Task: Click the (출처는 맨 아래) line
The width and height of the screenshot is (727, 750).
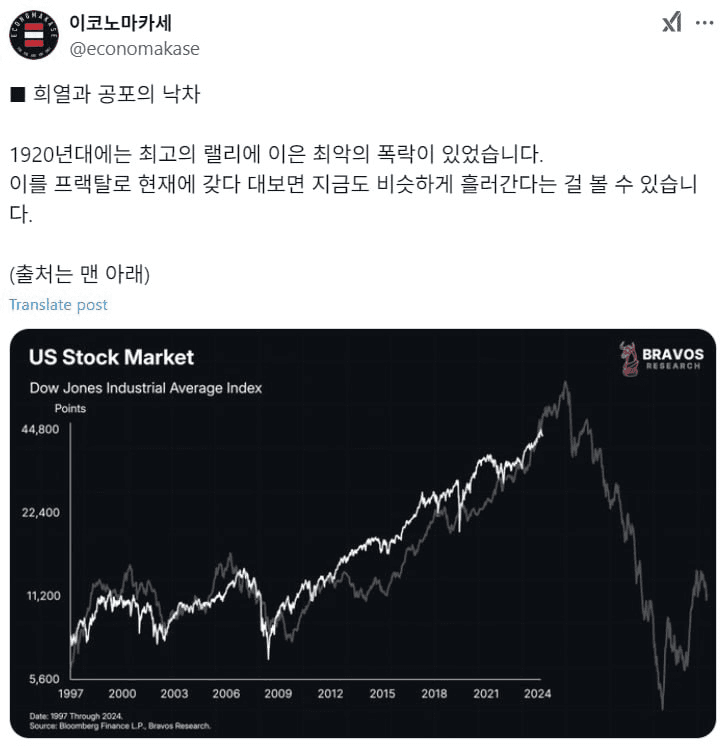Action: pyautogui.click(x=79, y=274)
